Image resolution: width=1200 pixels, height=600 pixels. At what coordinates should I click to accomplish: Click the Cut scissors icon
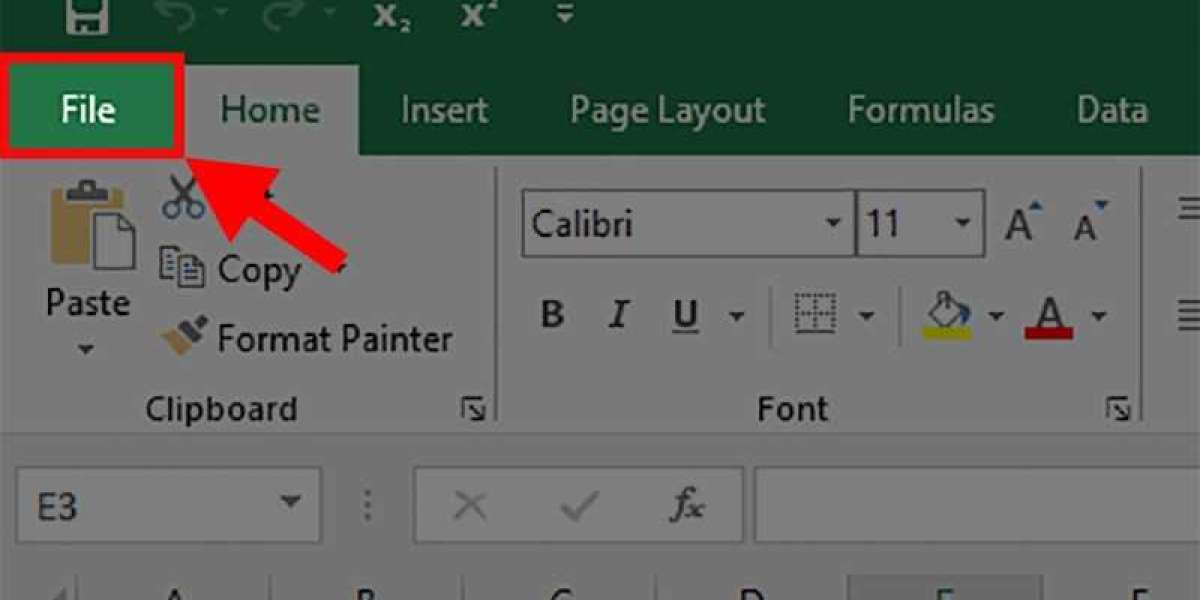tap(183, 197)
